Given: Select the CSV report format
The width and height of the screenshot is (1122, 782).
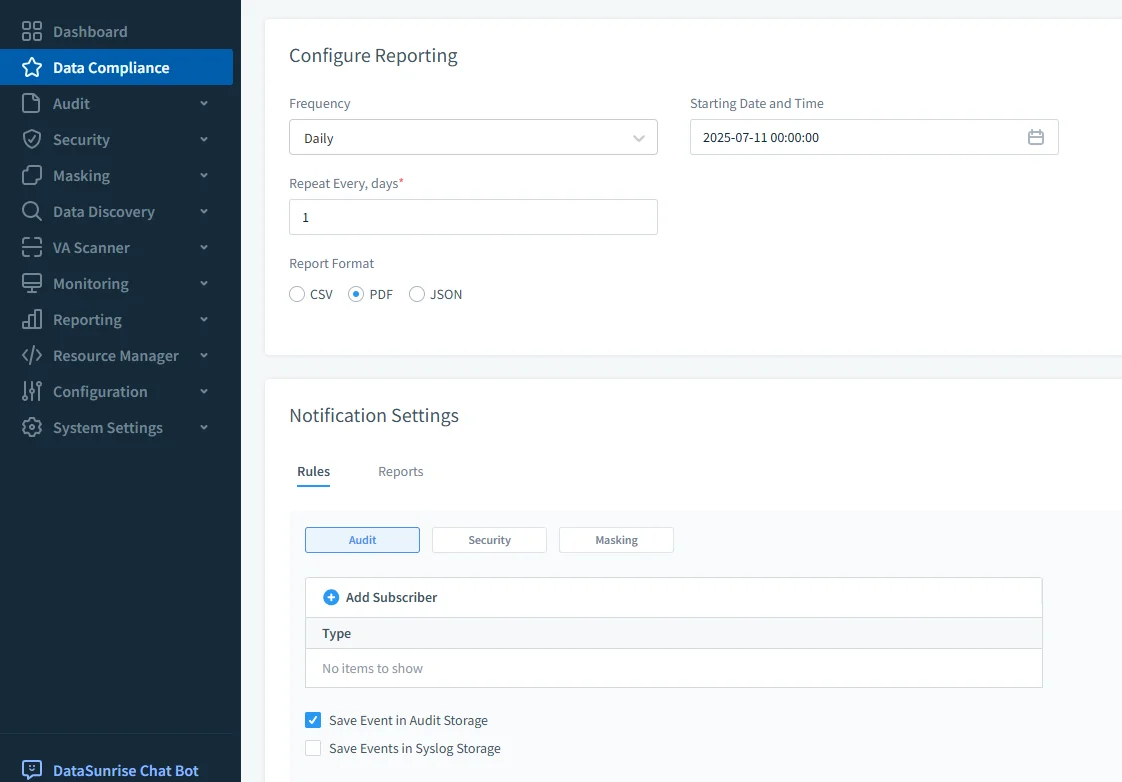Looking at the screenshot, I should click(x=296, y=294).
